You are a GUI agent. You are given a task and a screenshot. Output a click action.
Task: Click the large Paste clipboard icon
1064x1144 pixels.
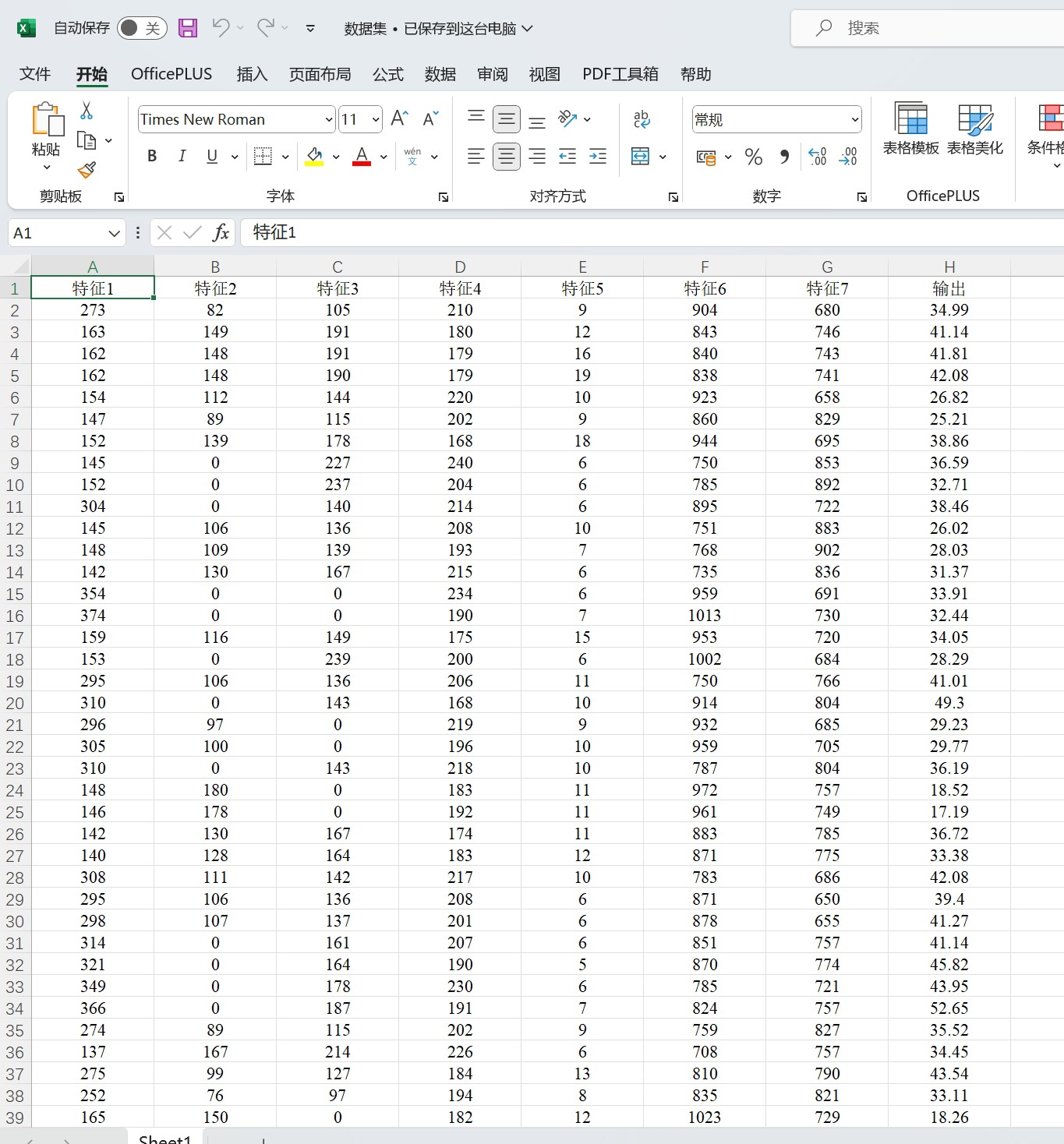[x=47, y=119]
